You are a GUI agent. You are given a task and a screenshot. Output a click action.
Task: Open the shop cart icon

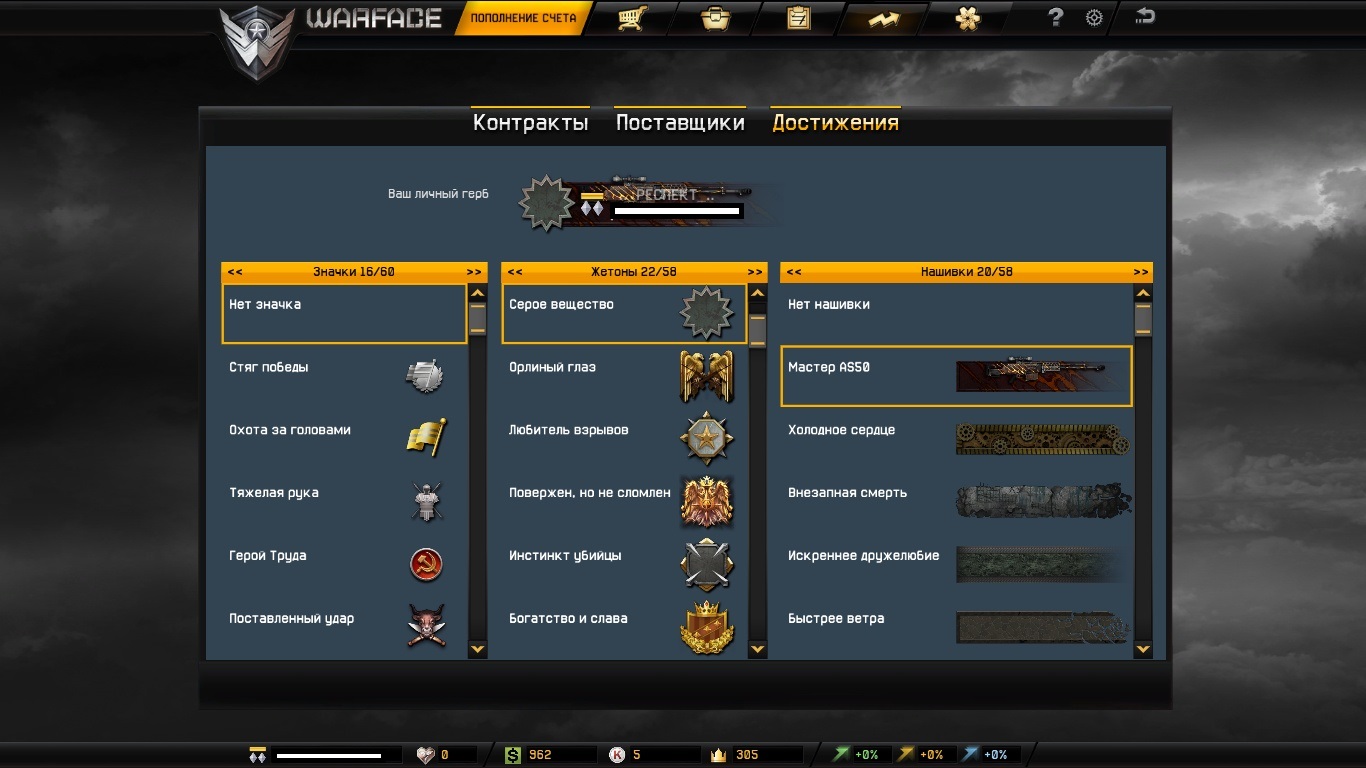(630, 18)
